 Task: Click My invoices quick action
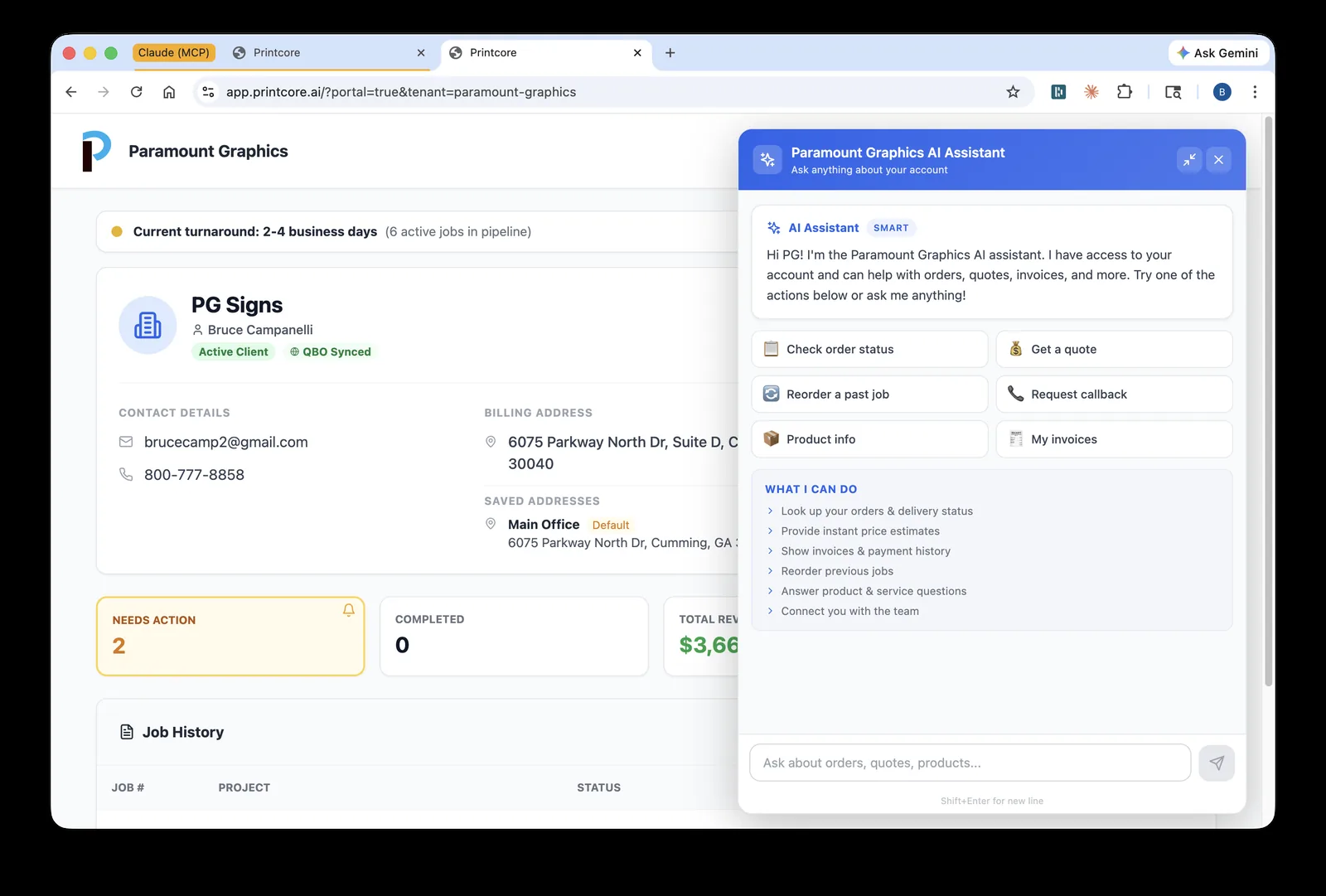coord(1114,439)
